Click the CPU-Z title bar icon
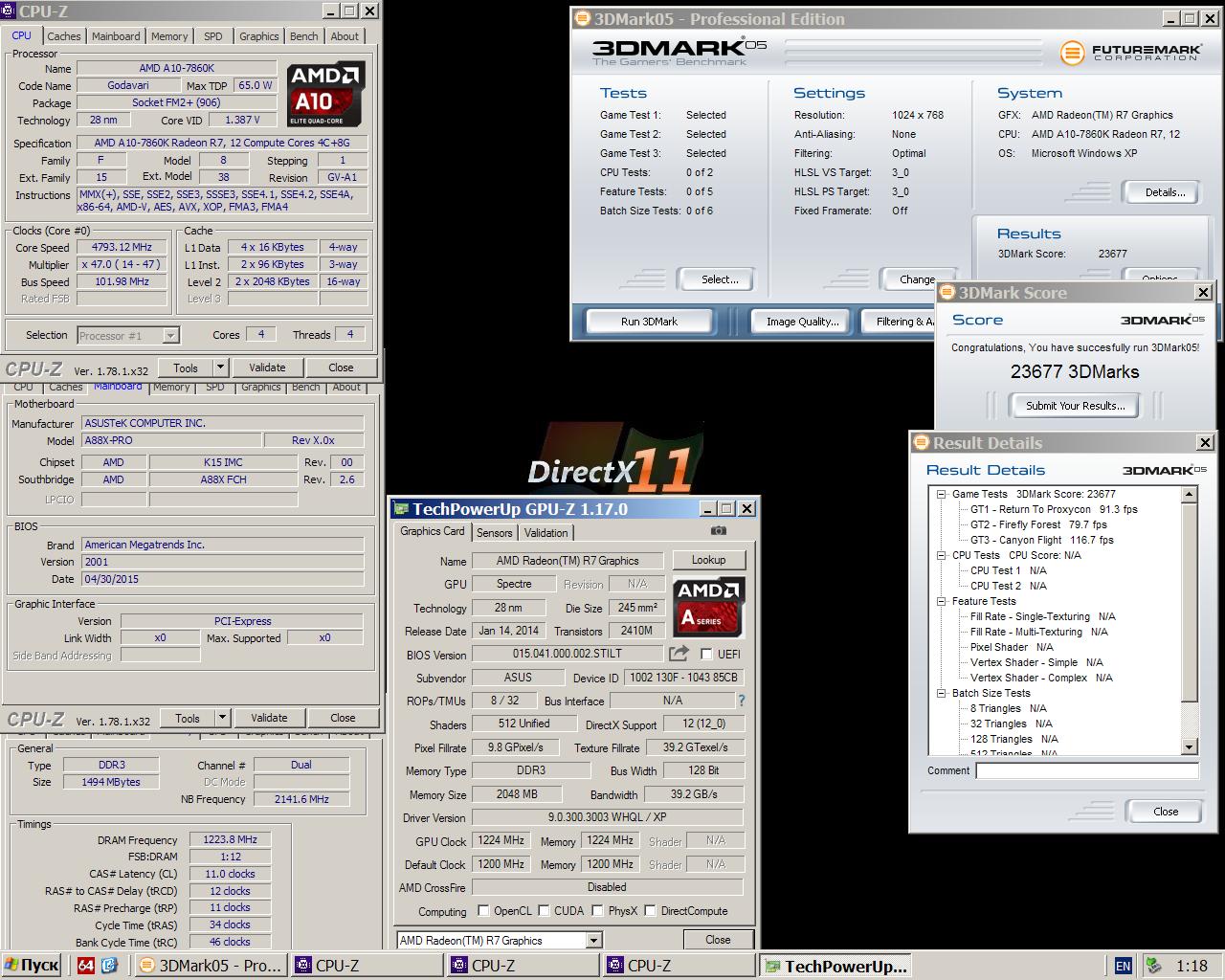1225x980 pixels. tap(10, 11)
